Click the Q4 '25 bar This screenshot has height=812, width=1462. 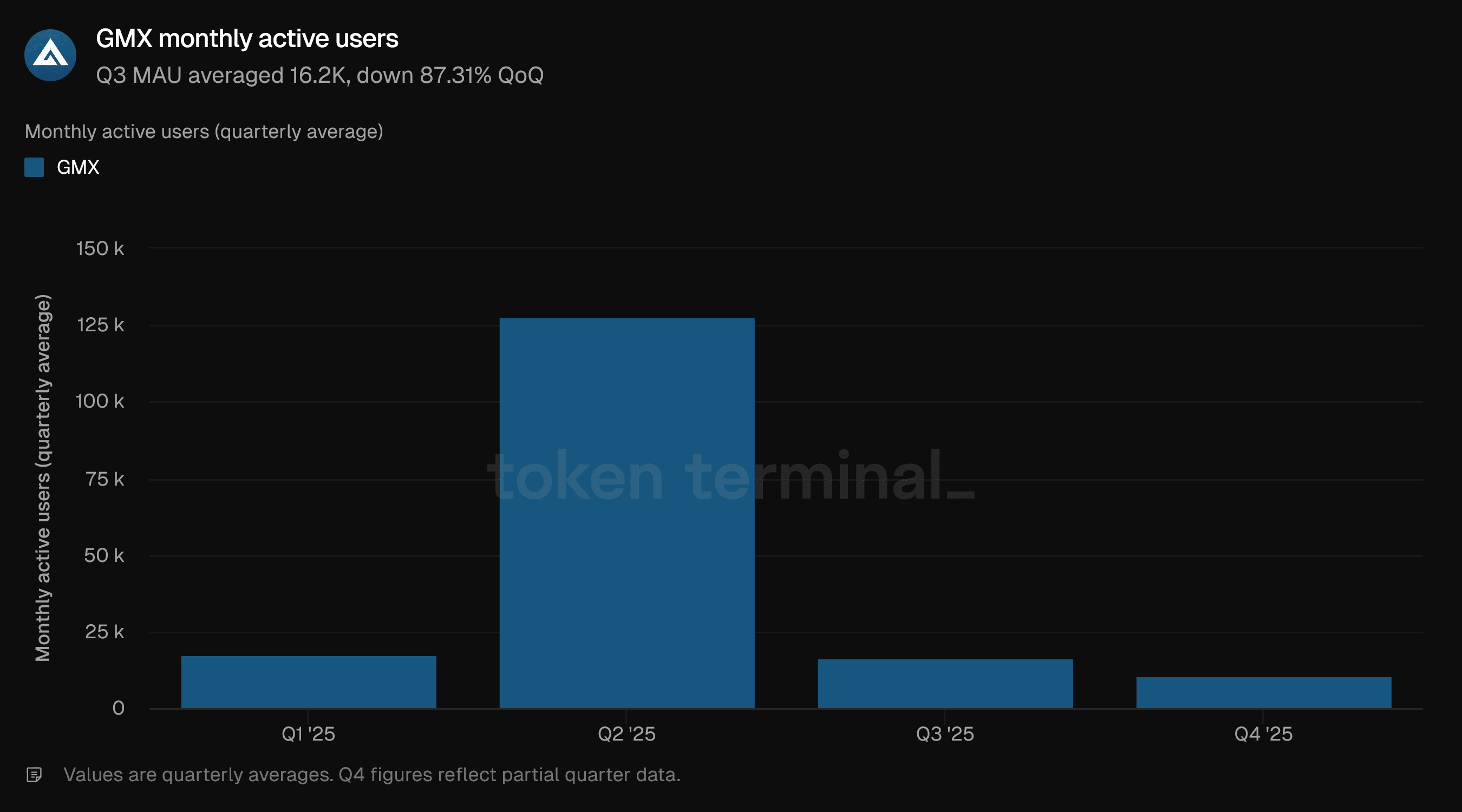point(1263,692)
